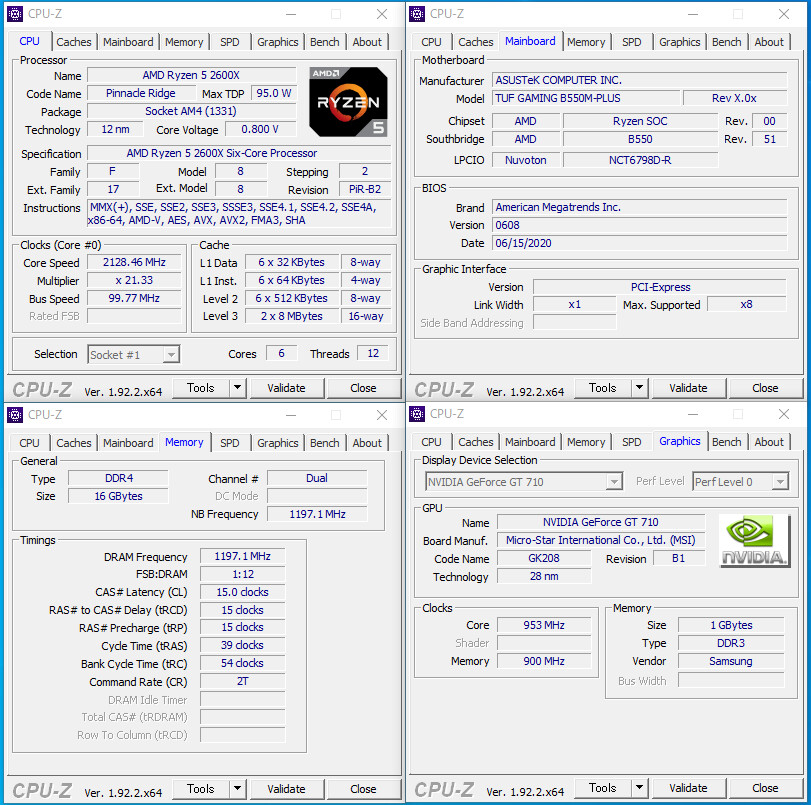The width and height of the screenshot is (811, 805).
Task: Click the CPU-Z icon on the Memory window titlebar
Action: (14, 414)
